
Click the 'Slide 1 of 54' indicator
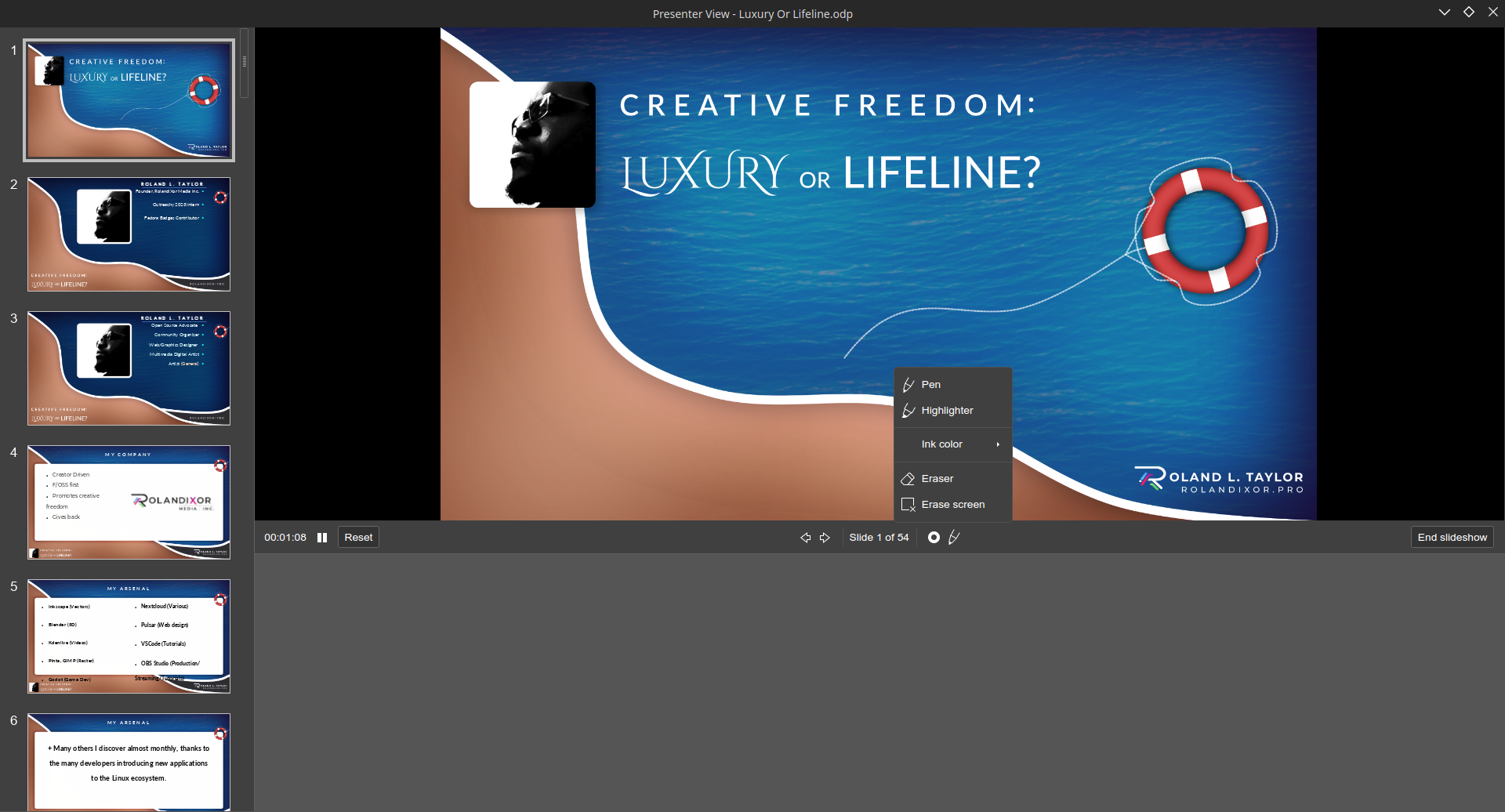click(879, 537)
